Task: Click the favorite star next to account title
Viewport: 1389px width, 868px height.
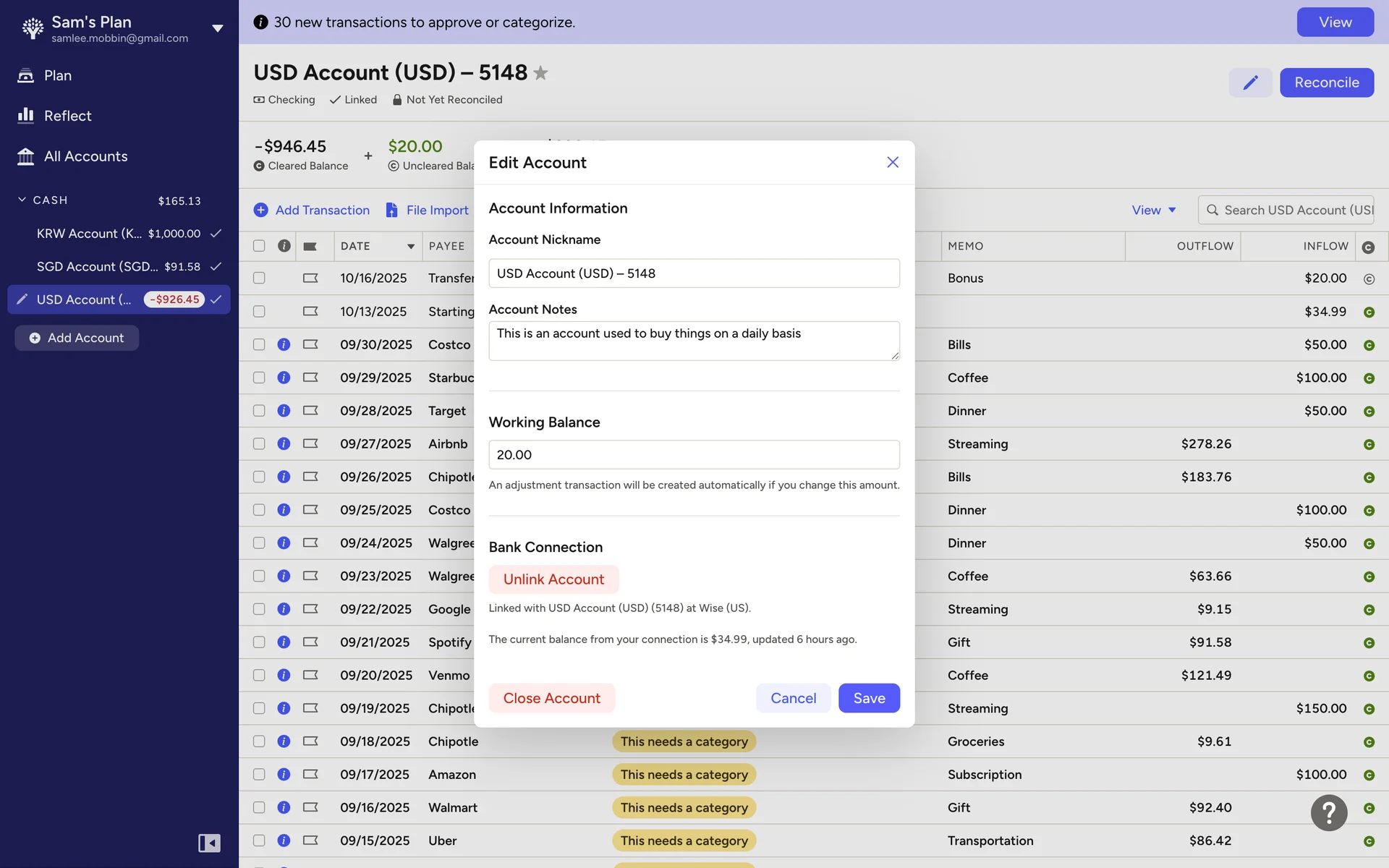Action: point(540,73)
